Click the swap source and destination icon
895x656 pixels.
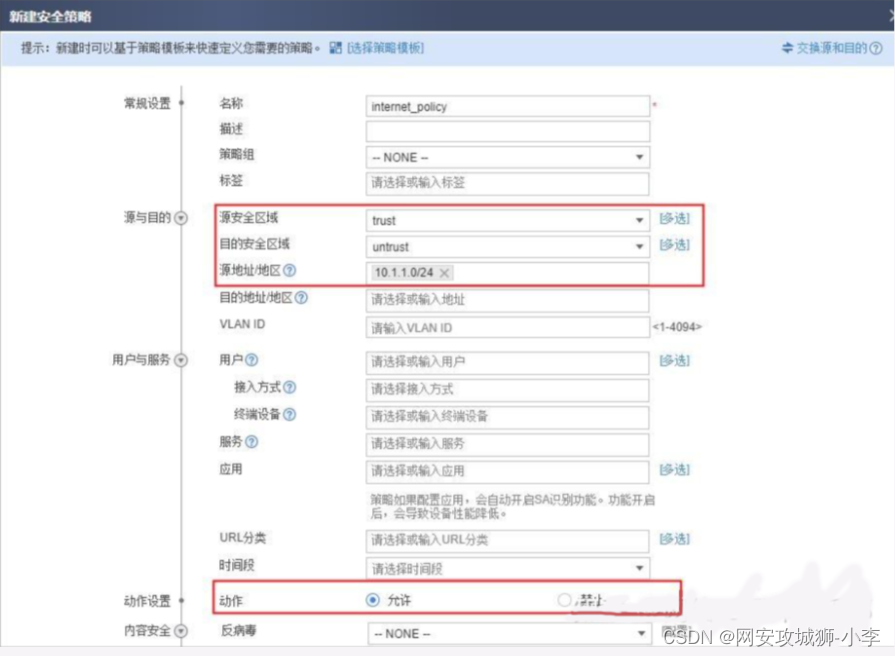click(788, 47)
